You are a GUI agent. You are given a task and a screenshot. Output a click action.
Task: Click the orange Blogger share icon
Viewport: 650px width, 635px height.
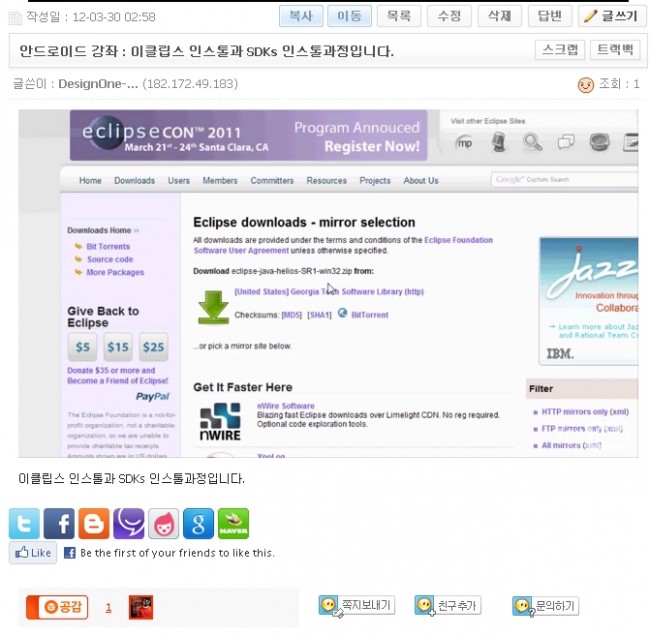pyautogui.click(x=94, y=524)
